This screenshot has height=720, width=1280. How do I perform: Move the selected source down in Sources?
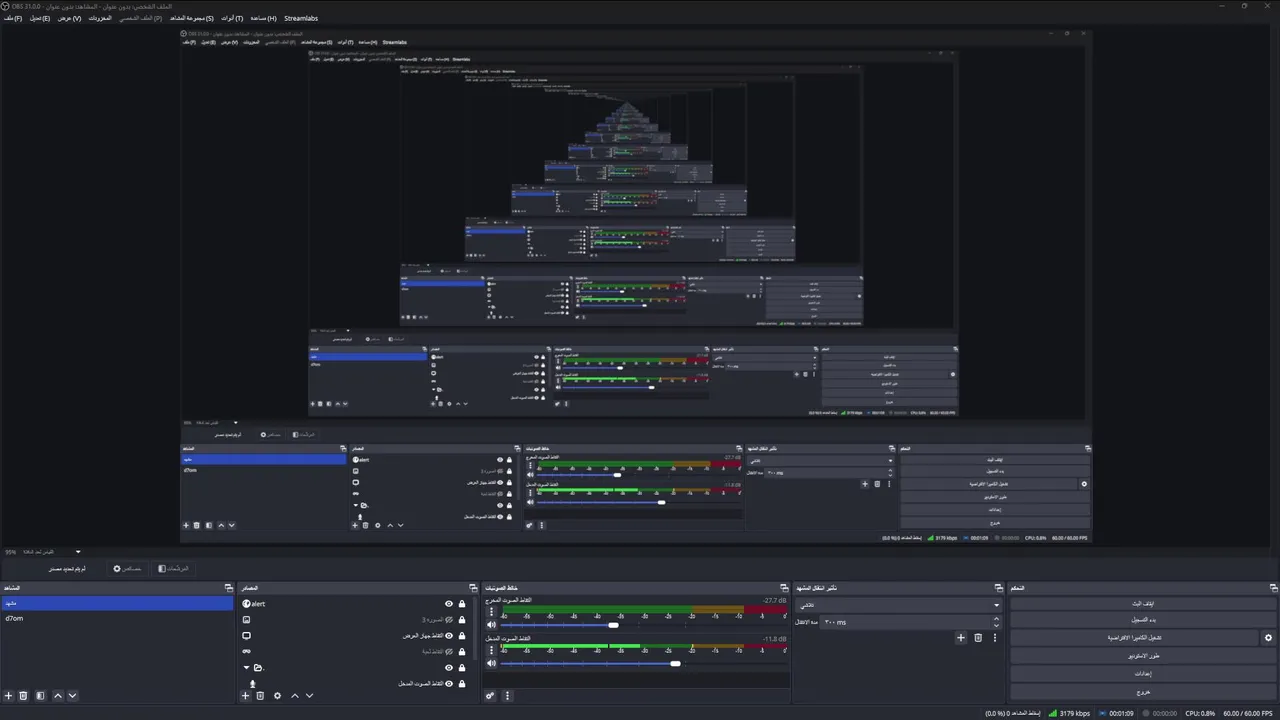point(309,695)
